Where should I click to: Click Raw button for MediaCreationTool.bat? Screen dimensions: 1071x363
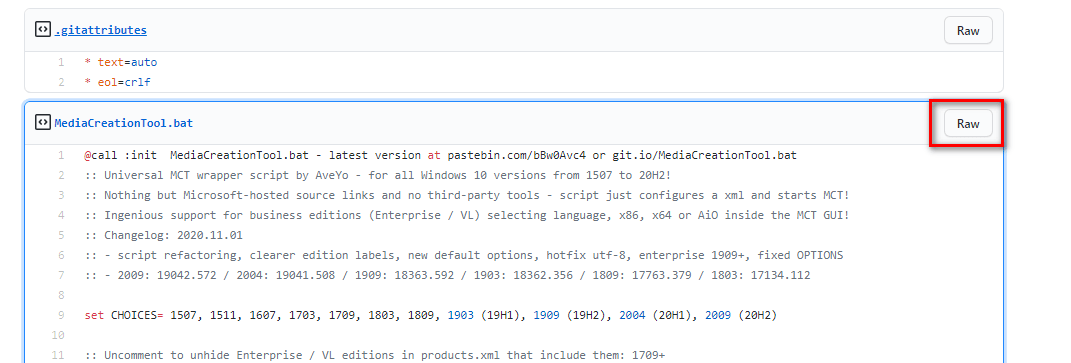point(968,124)
